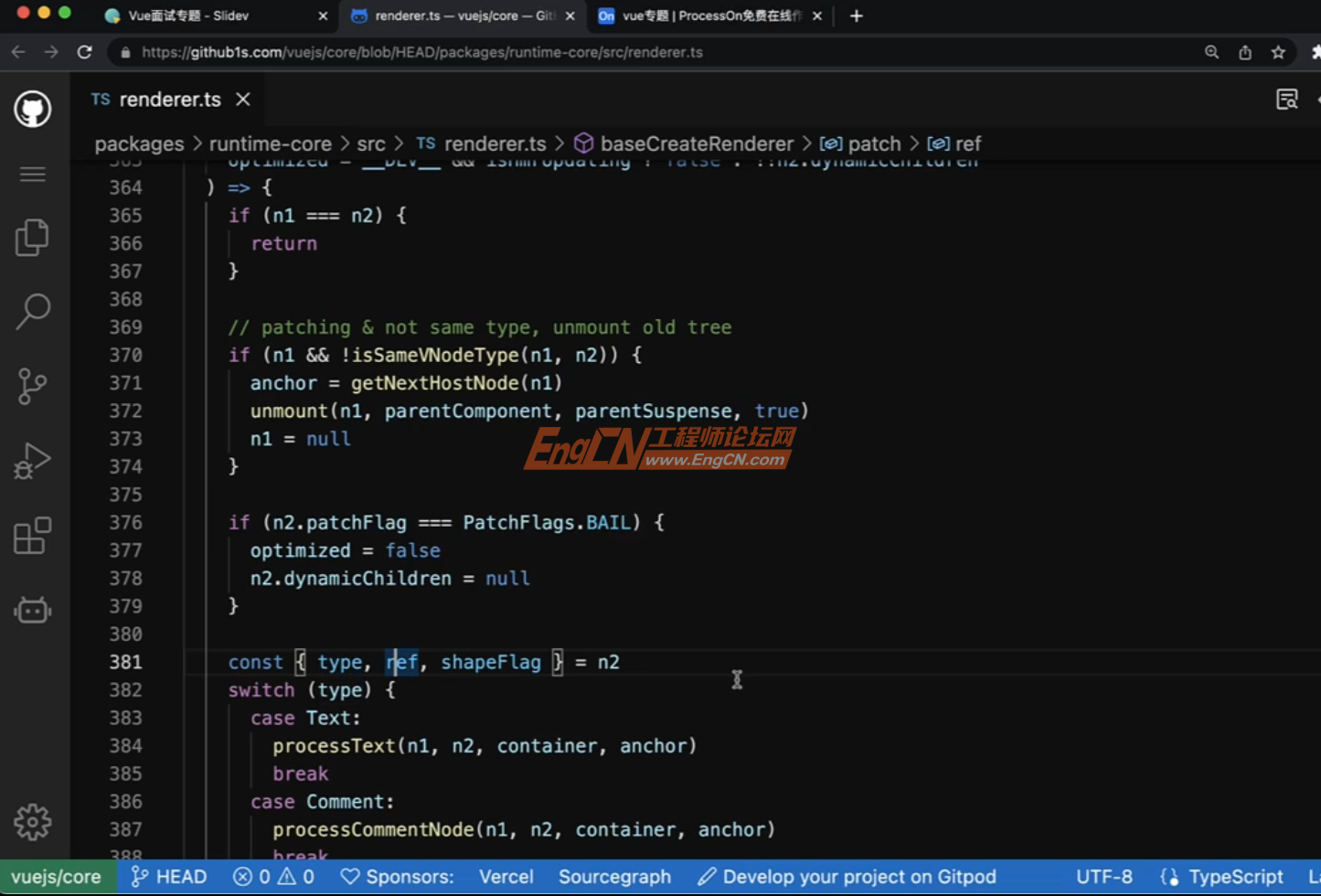The width and height of the screenshot is (1321, 896).
Task: Change the UTF-8 encoding in status bar
Action: [1103, 876]
